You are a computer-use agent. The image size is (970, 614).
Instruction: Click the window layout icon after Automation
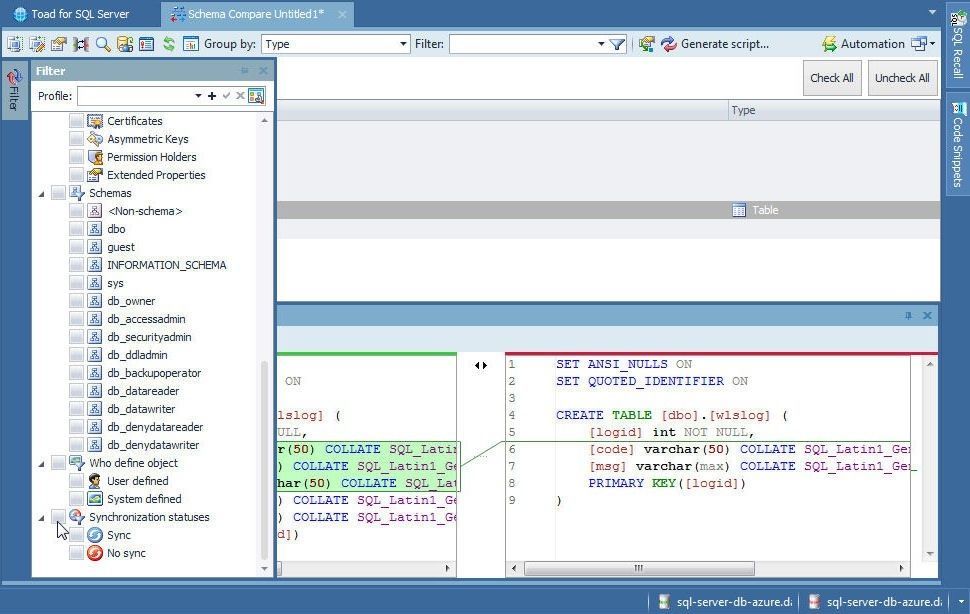919,44
